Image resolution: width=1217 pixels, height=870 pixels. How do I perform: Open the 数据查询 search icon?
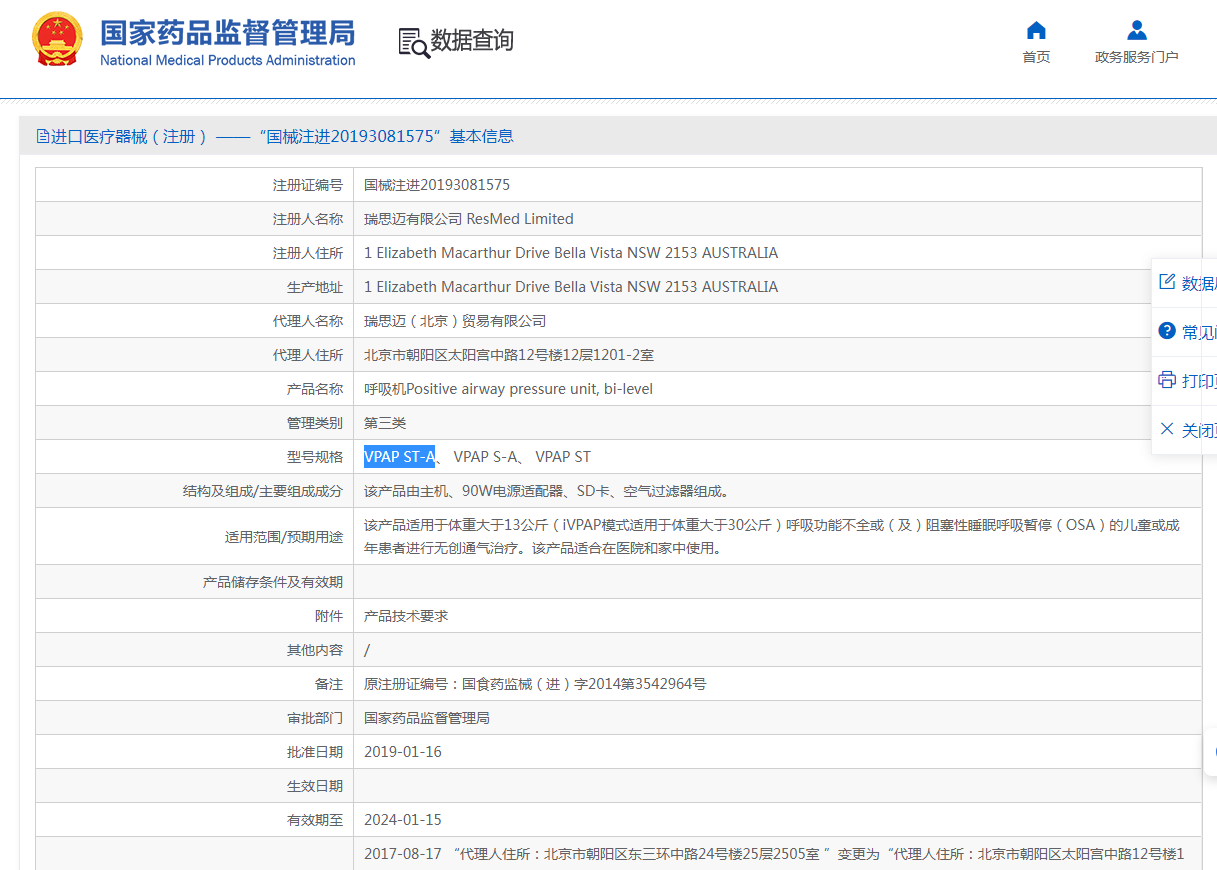click(x=413, y=42)
